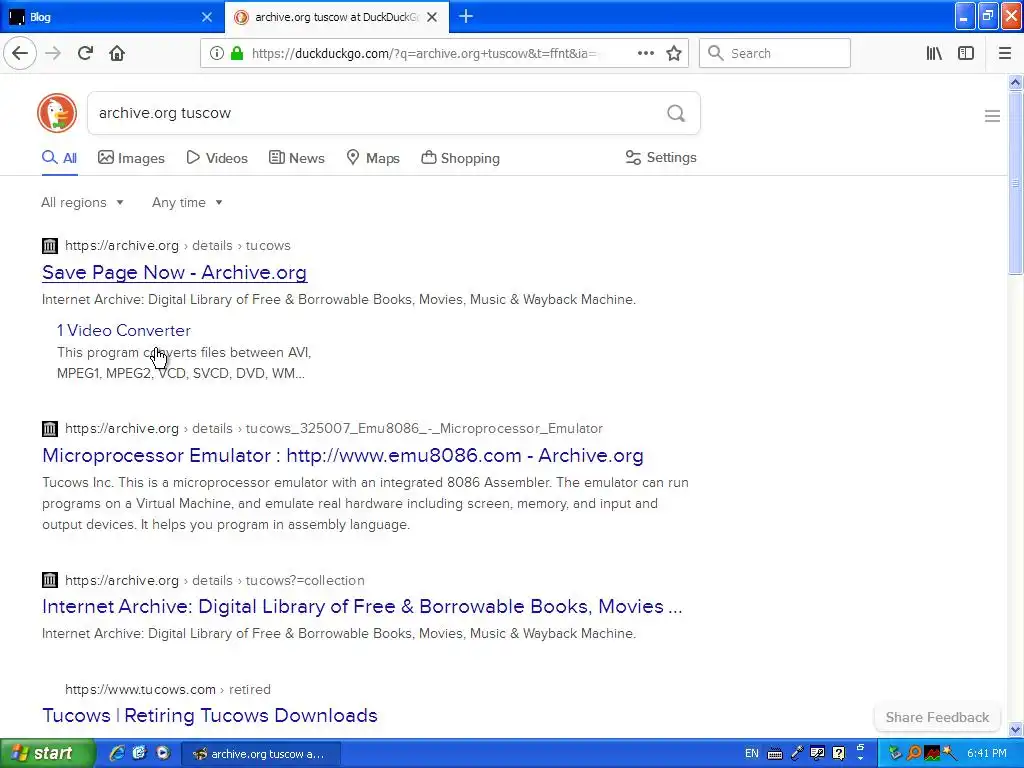This screenshot has width=1024, height=768.
Task: Click the favicon beside Emu8086 result URL
Action: [x=50, y=429]
